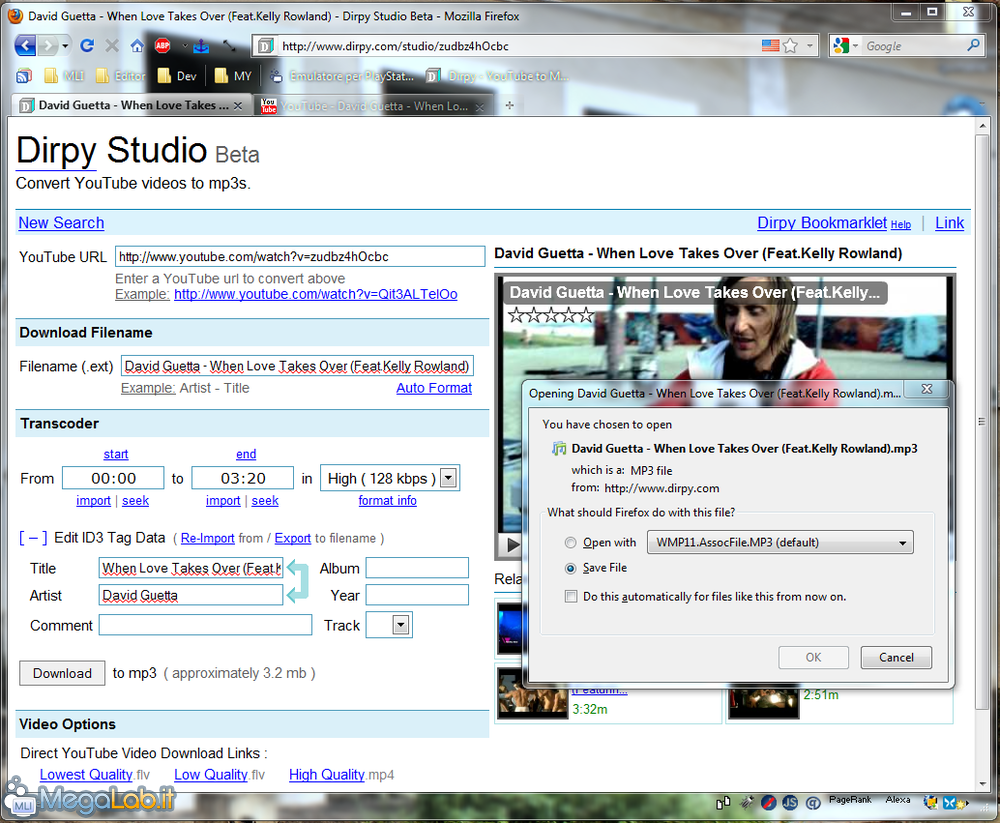1000x823 pixels.
Task: Toggle the JS status bar icon
Action: pyautogui.click(x=790, y=803)
